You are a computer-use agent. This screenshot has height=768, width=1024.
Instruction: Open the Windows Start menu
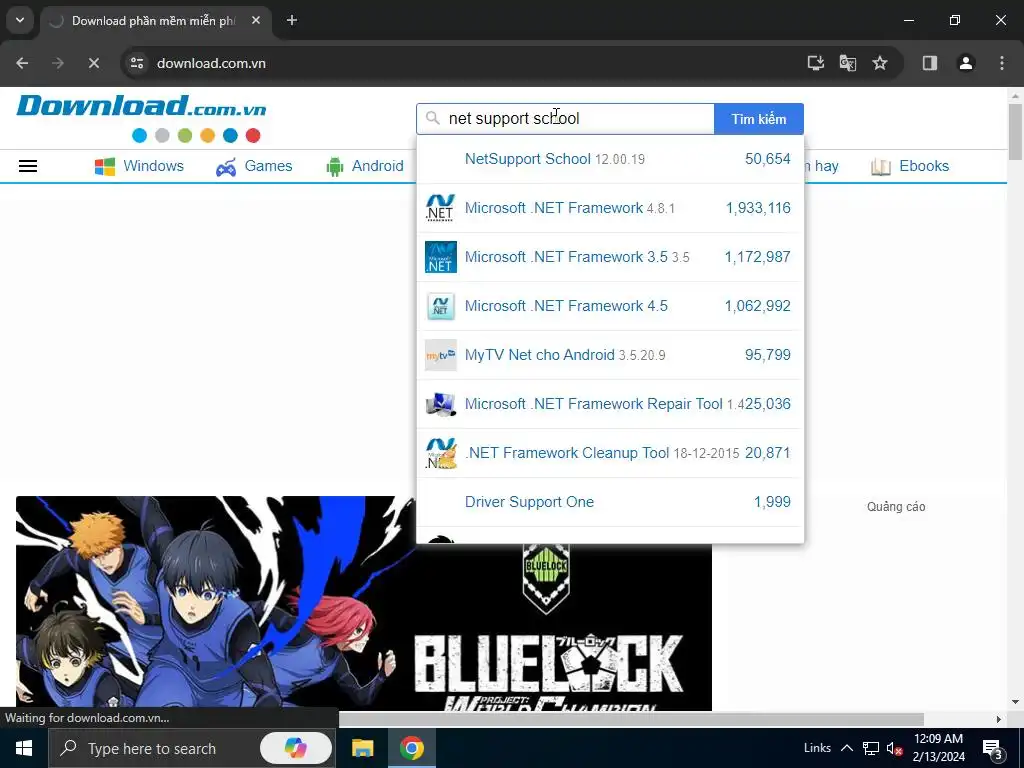(x=24, y=748)
